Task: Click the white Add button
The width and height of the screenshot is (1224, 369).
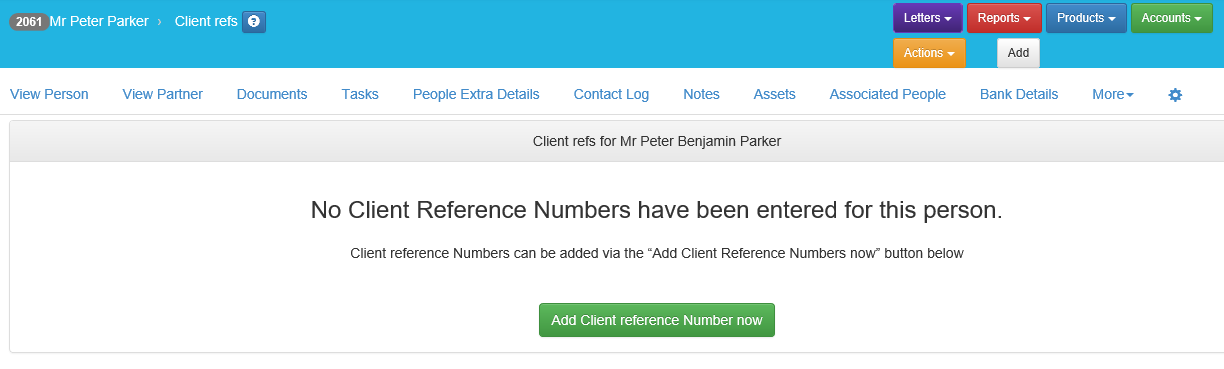Action: click(x=1018, y=53)
